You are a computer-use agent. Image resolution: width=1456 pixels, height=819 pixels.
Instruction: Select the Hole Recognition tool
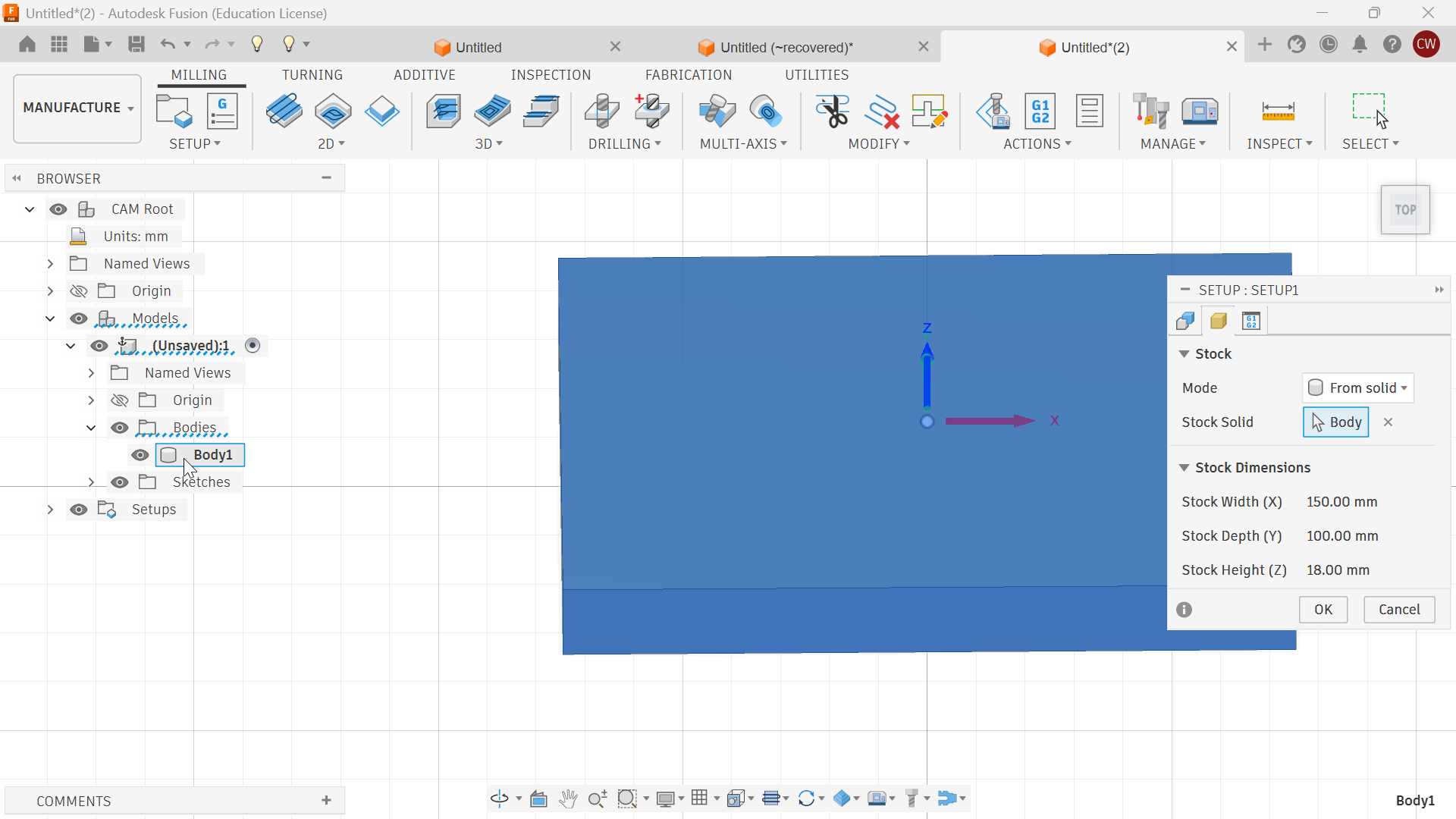point(653,111)
